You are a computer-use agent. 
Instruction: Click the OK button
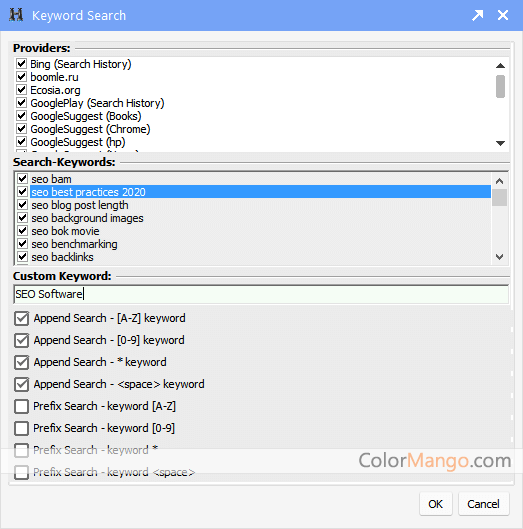(436, 504)
